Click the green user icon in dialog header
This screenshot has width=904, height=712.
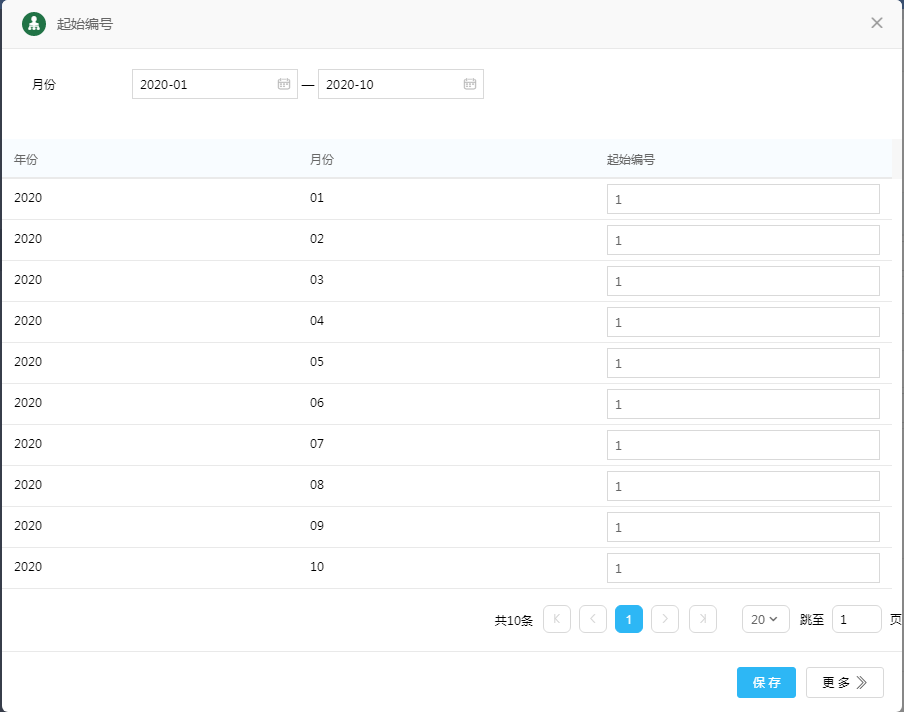click(34, 24)
